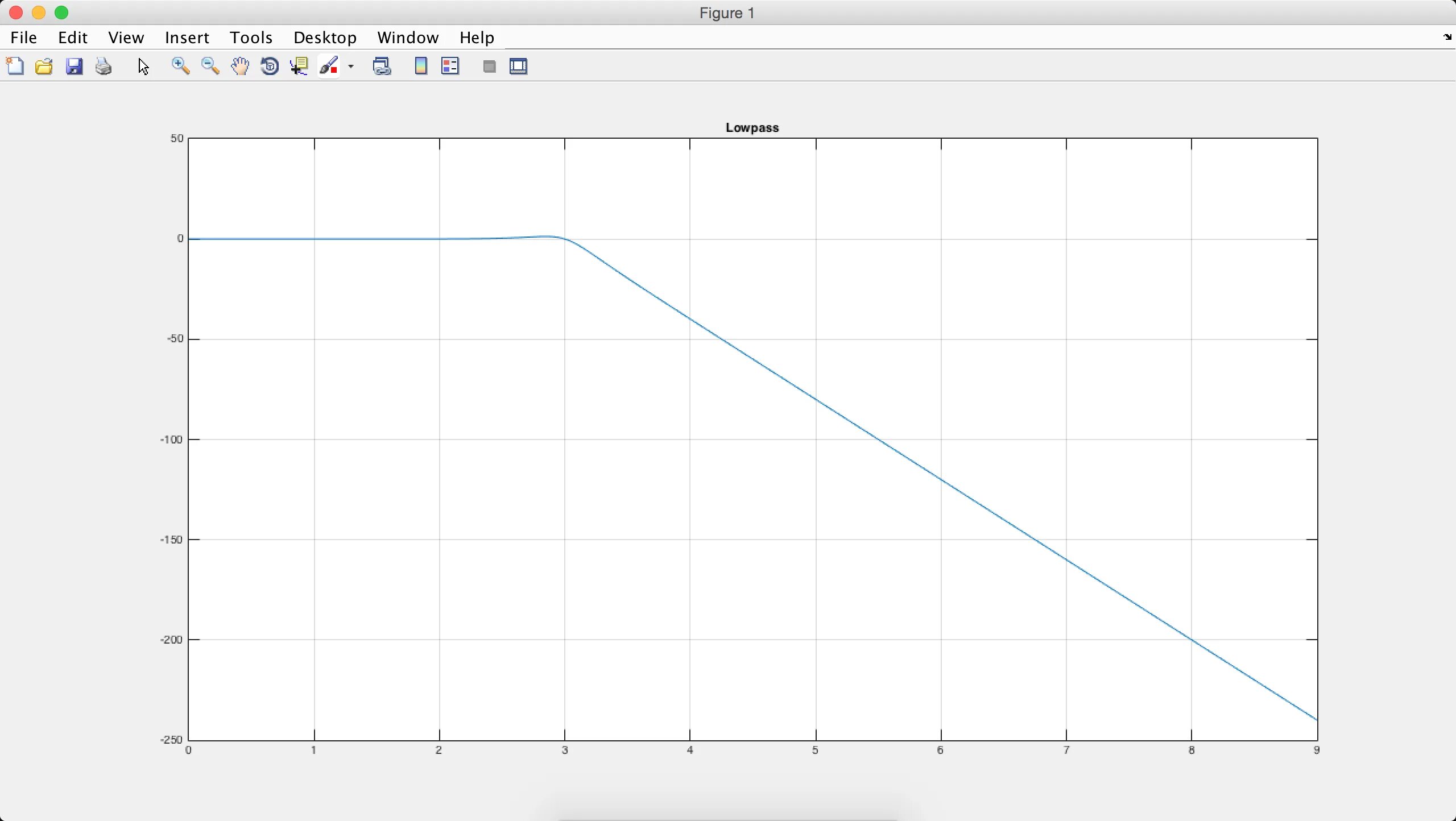Select the Zoom Out tool
1456x821 pixels.
coord(210,67)
